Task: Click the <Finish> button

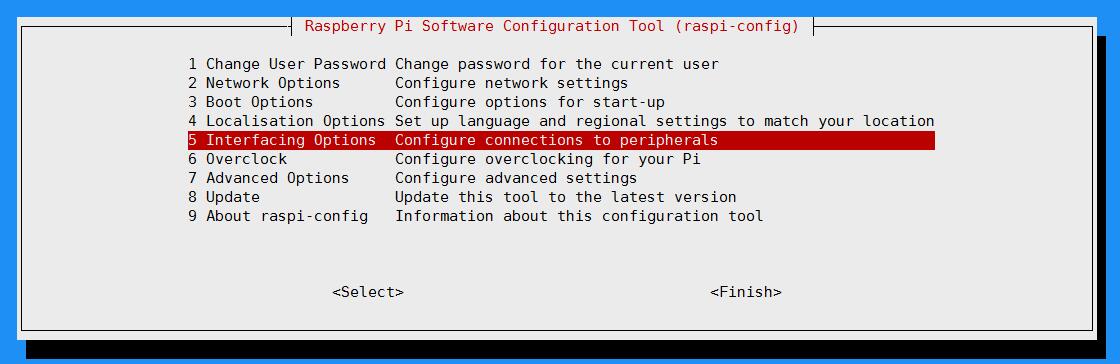Action: pyautogui.click(x=746, y=293)
